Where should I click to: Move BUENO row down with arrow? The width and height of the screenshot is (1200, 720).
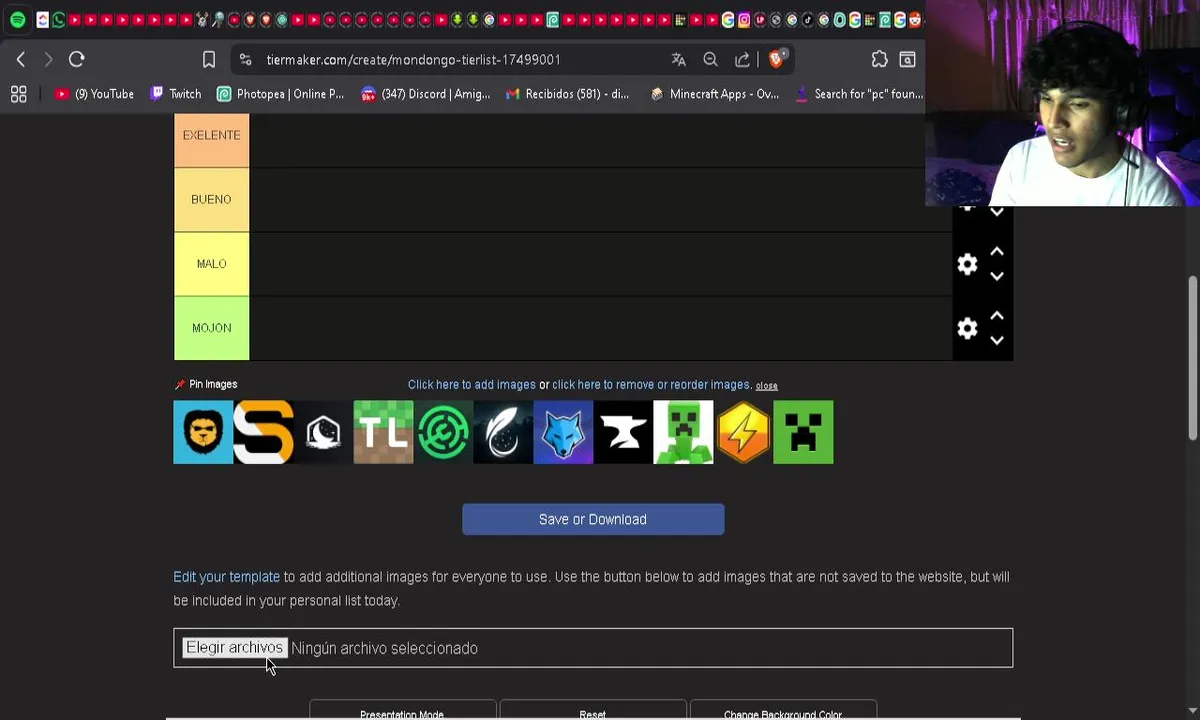pos(997,212)
